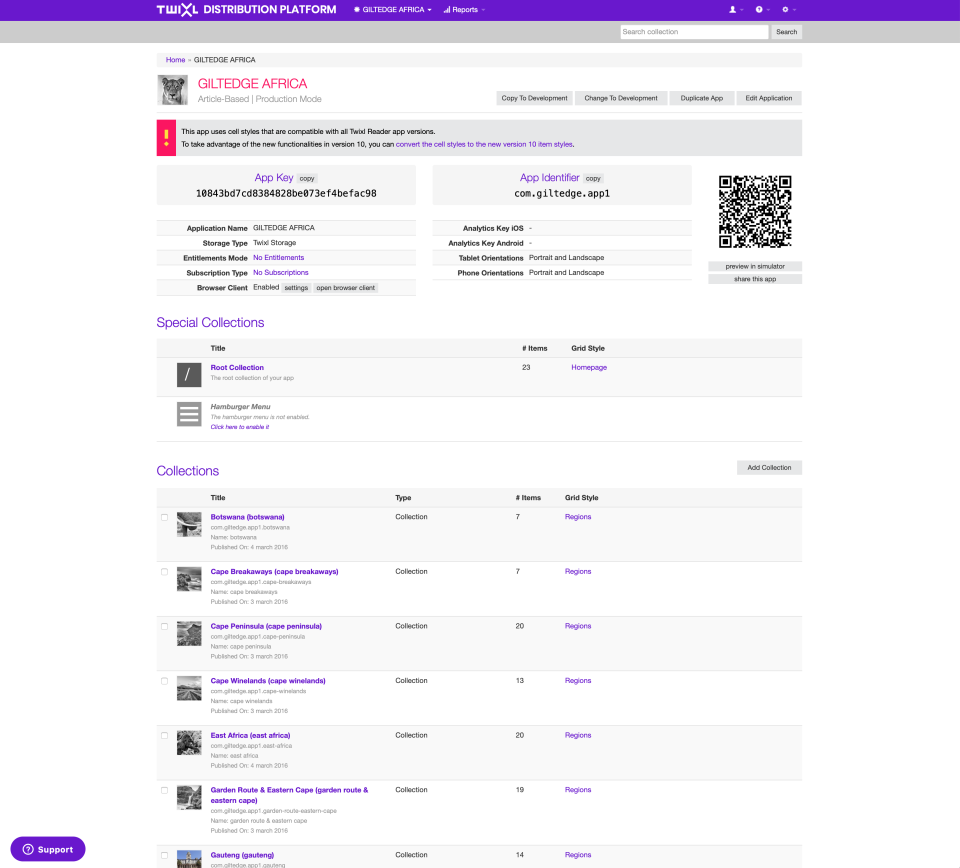Click share this app button
960x868 pixels.
tap(755, 279)
